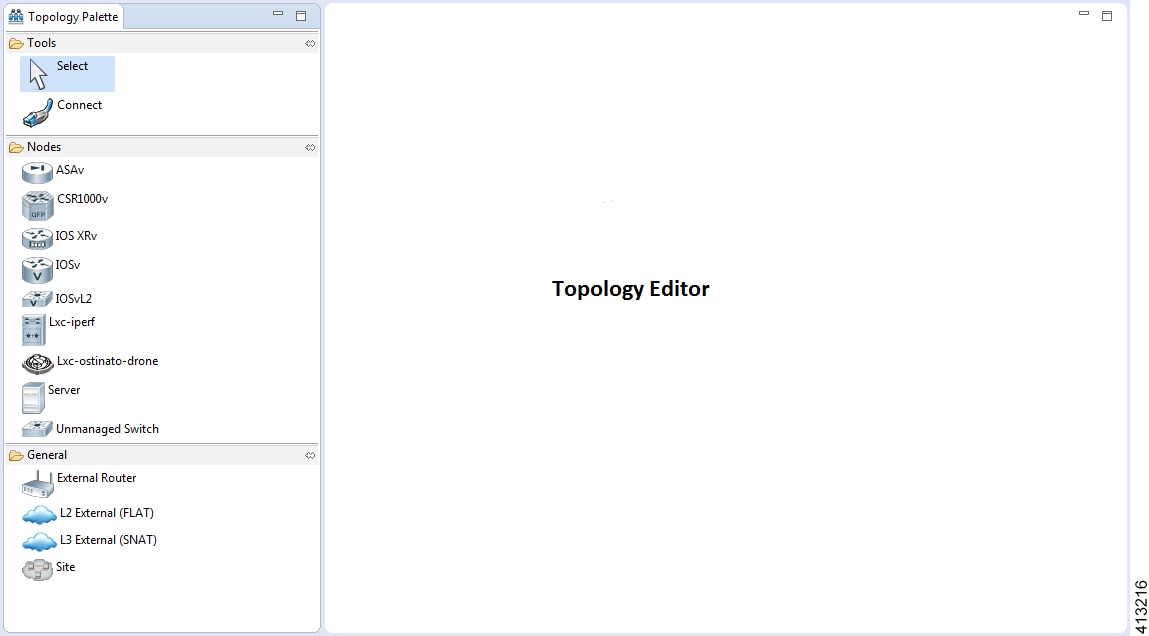Collapse the Tools drawer header
The image size is (1149, 636).
[x=162, y=43]
